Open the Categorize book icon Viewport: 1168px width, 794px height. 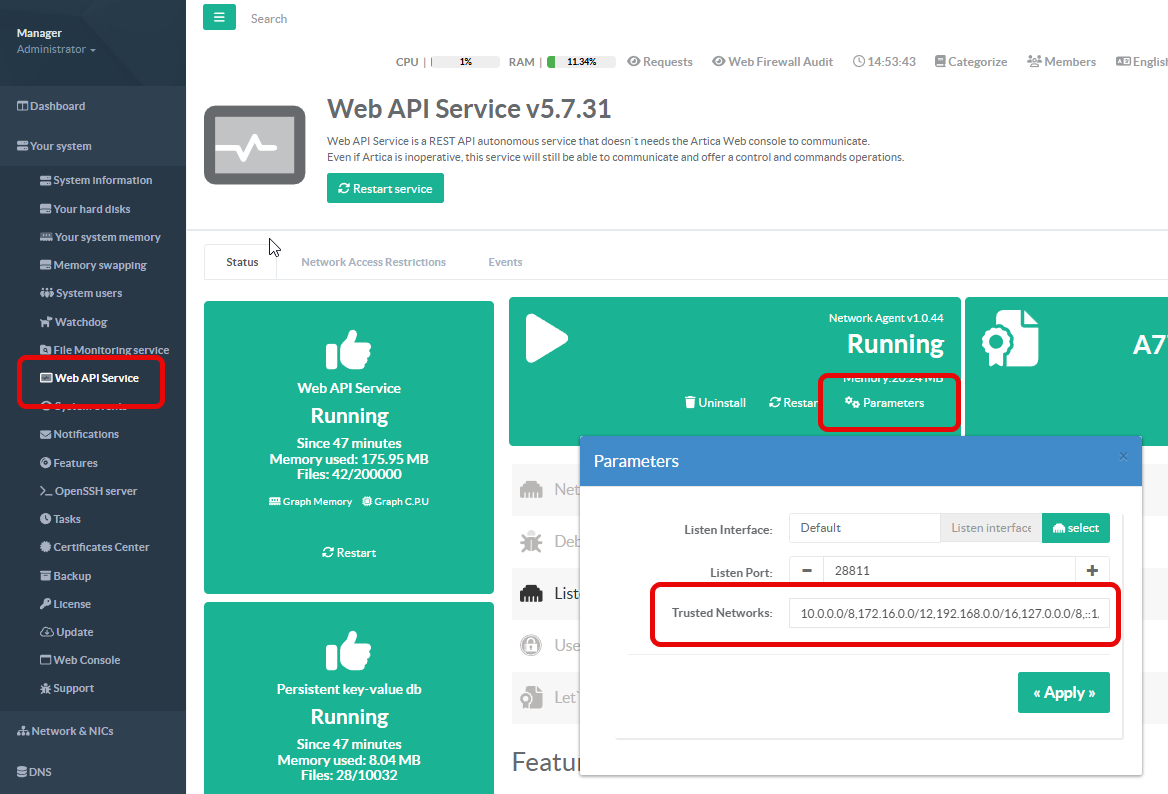point(939,62)
